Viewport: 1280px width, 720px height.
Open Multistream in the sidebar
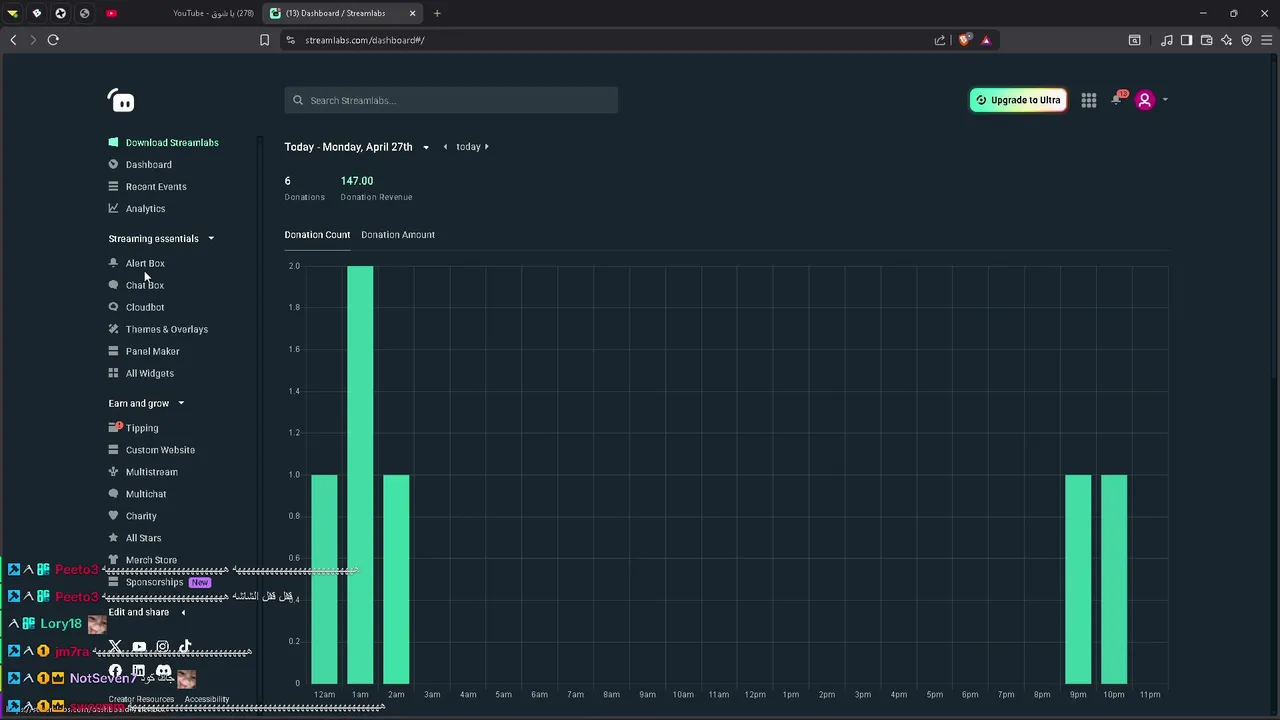point(143,472)
